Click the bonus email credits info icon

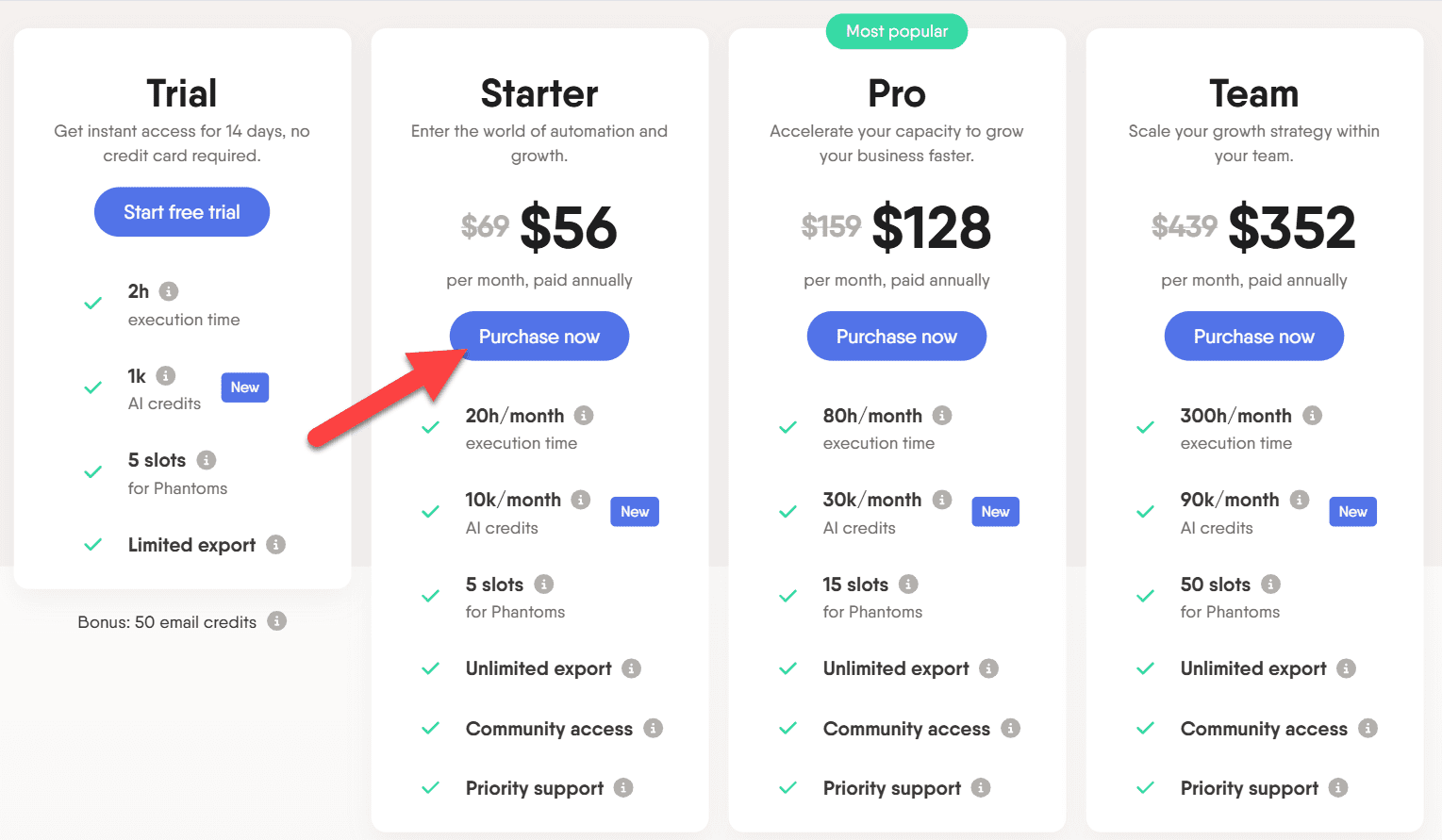tap(278, 621)
